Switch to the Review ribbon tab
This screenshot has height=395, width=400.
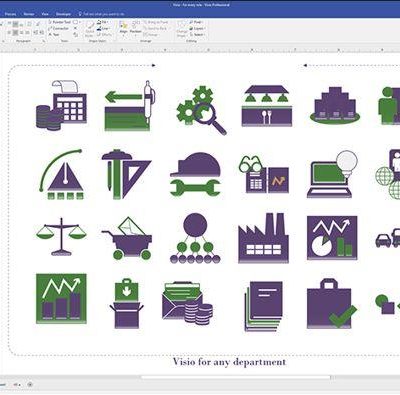point(29,14)
